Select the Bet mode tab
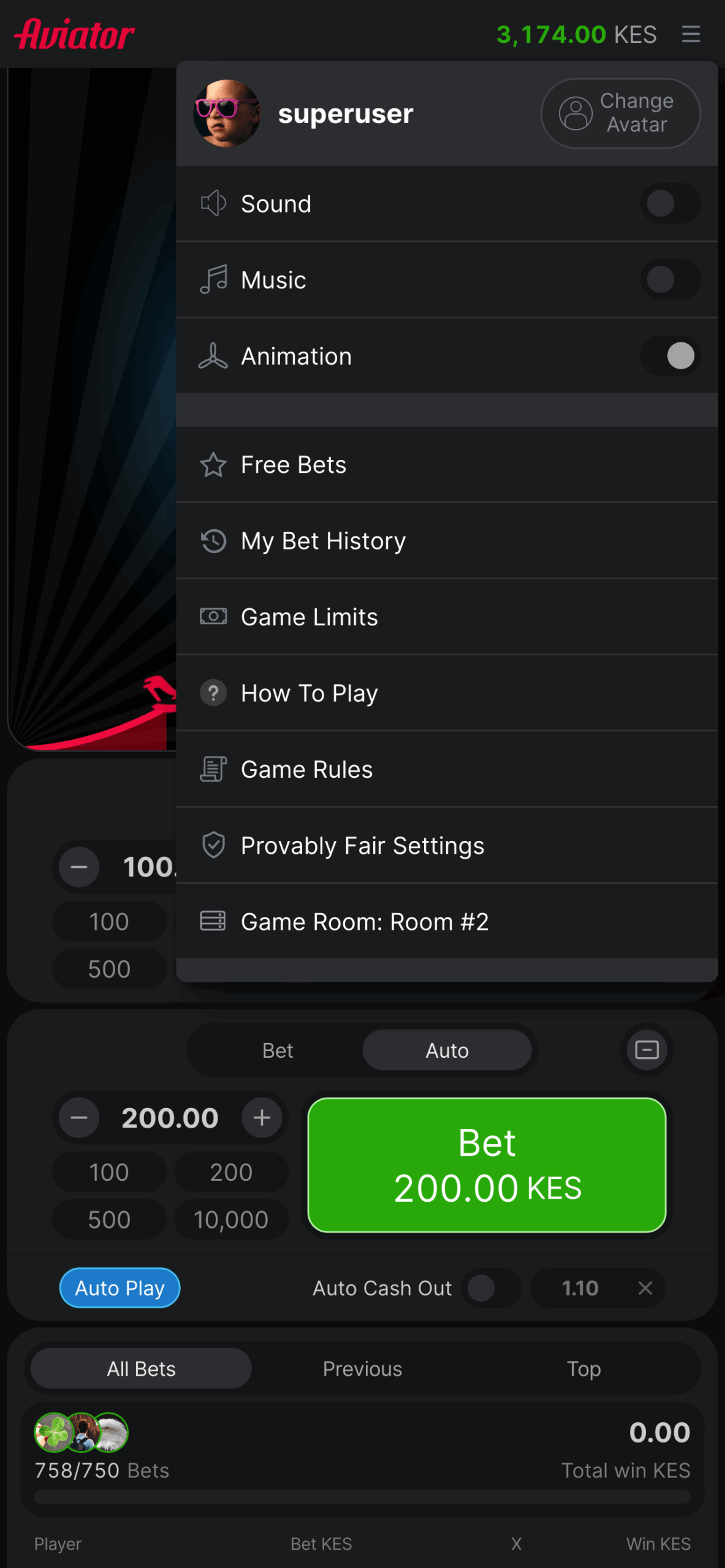Image resolution: width=725 pixels, height=1568 pixels. [x=278, y=1050]
